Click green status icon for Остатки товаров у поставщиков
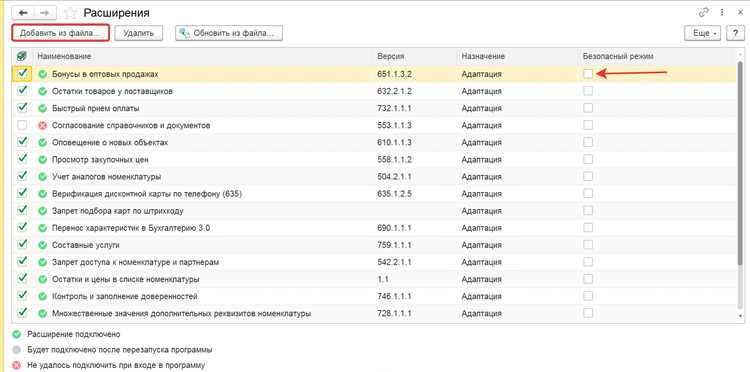The height and width of the screenshot is (372, 750). click(43, 91)
